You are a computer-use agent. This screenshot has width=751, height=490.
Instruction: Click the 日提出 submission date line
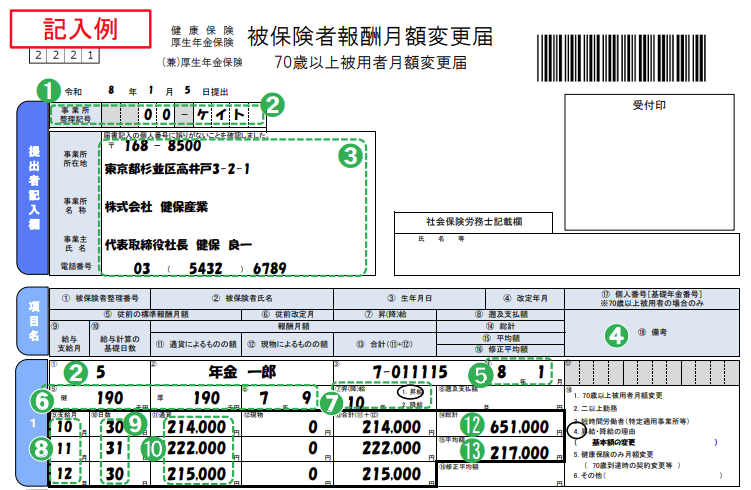click(x=147, y=91)
